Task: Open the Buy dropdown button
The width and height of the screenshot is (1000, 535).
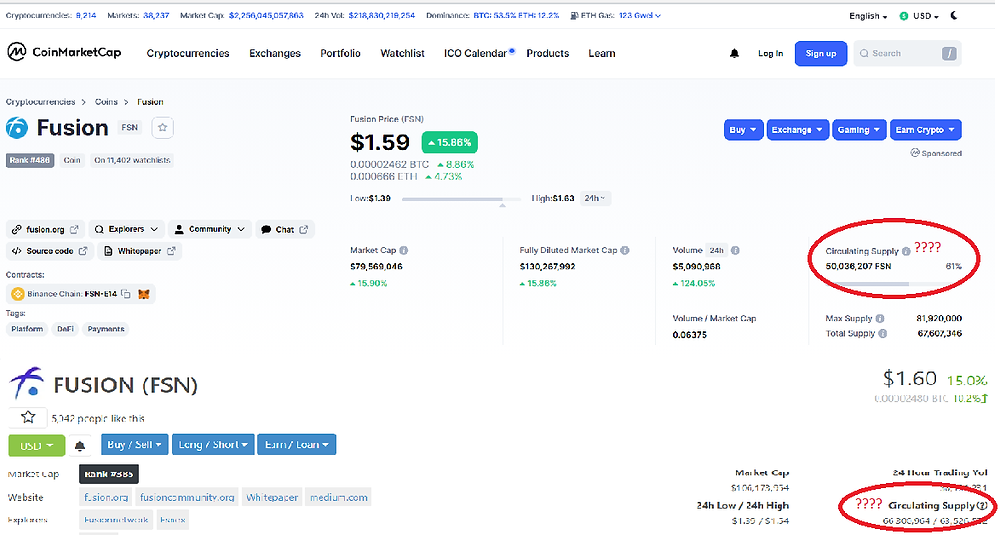Action: pyautogui.click(x=743, y=130)
